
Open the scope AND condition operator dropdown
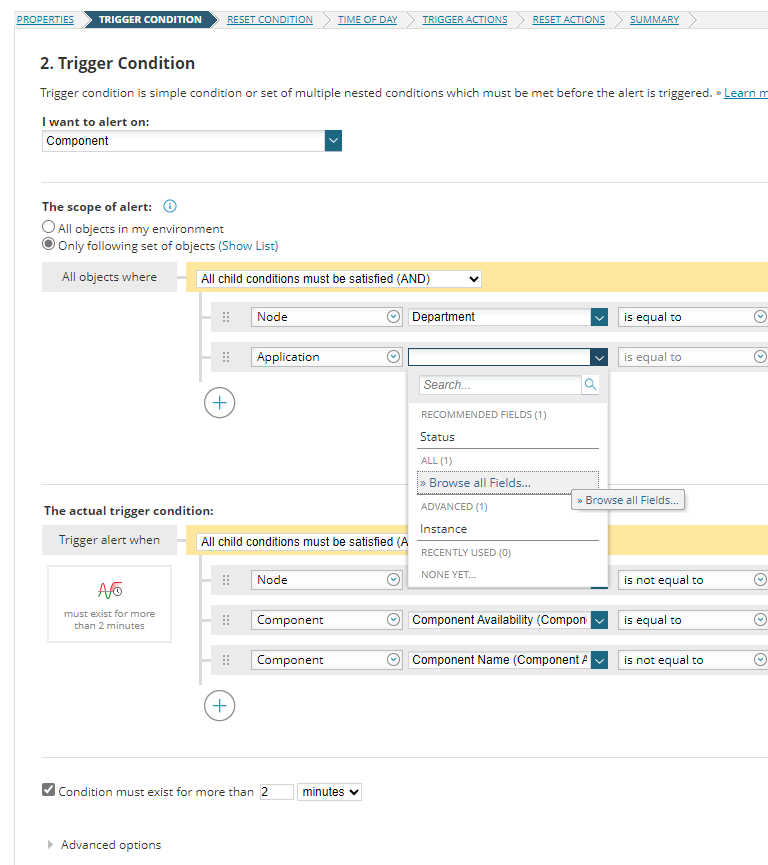[x=339, y=279]
